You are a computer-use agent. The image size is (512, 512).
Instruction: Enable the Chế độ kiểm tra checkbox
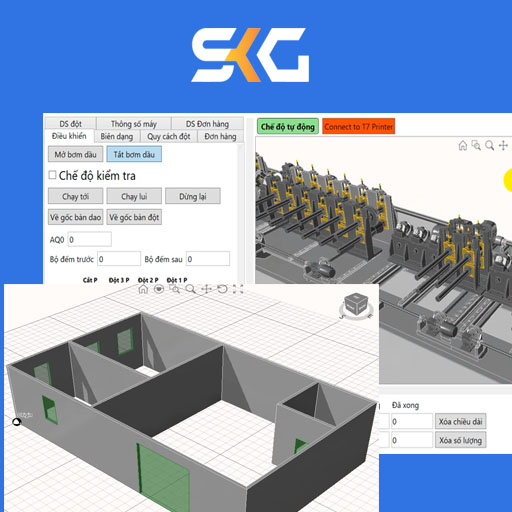(52, 175)
